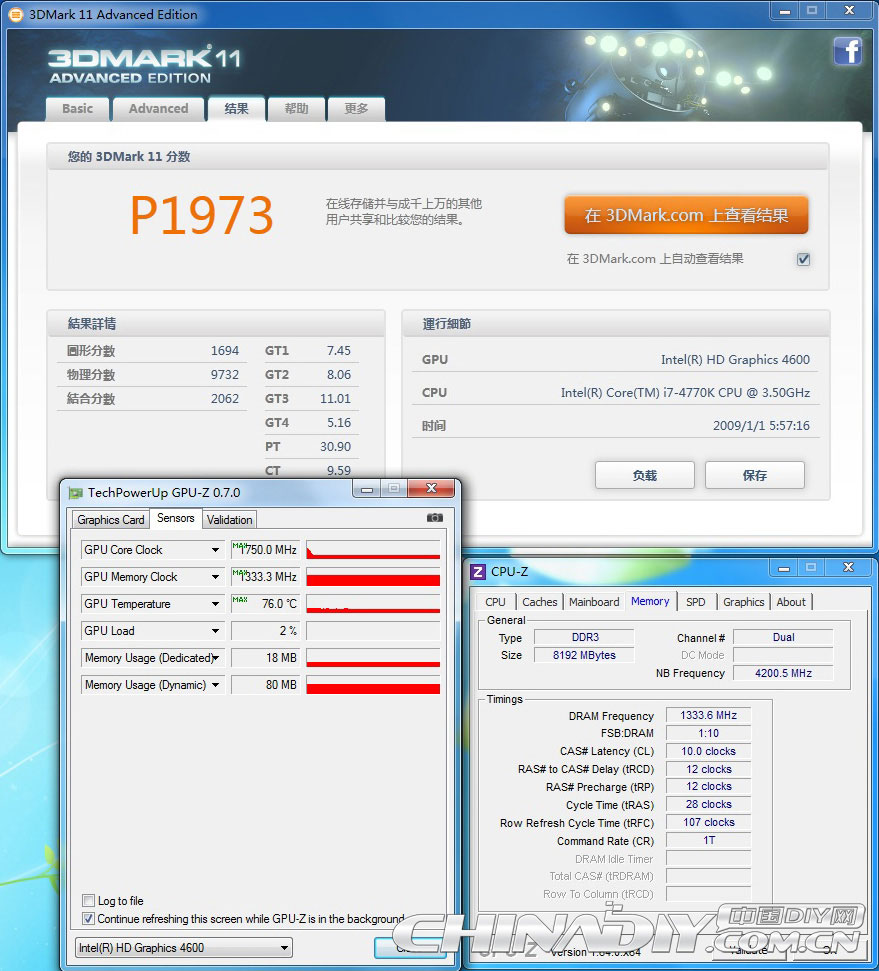Open the 更多 tab in 3DMark

tap(356, 109)
